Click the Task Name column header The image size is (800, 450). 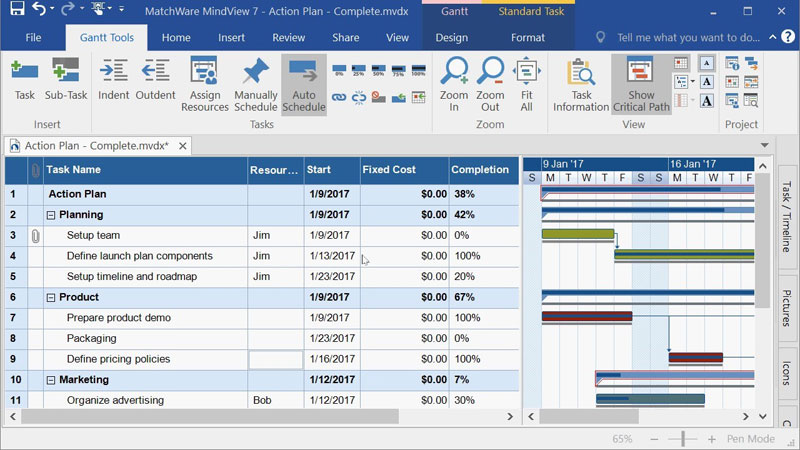click(145, 170)
